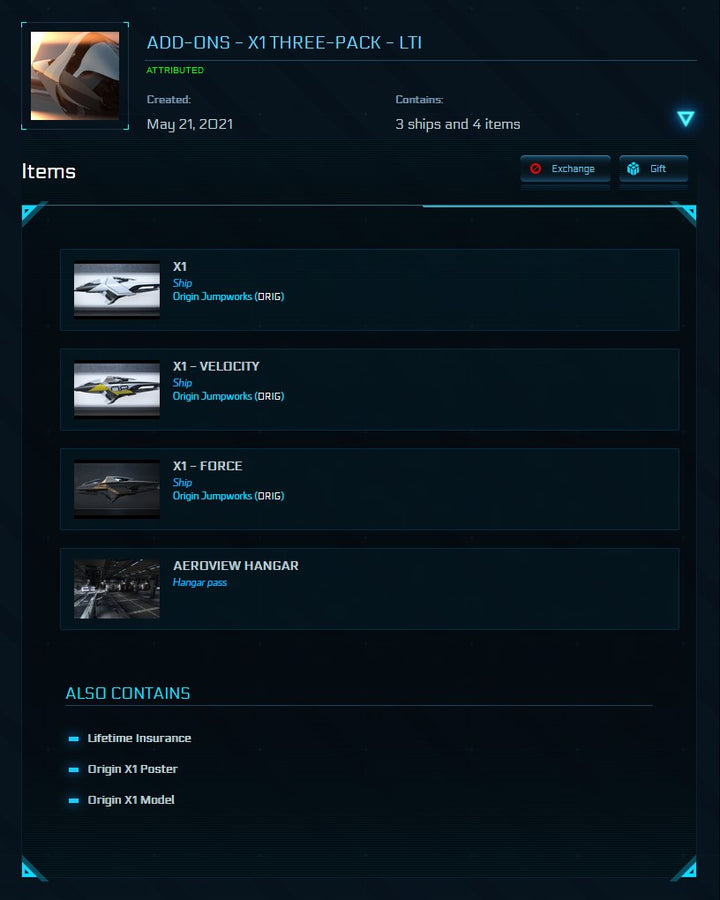
Task: Select the X1 ship thumbnail
Action: click(x=117, y=289)
